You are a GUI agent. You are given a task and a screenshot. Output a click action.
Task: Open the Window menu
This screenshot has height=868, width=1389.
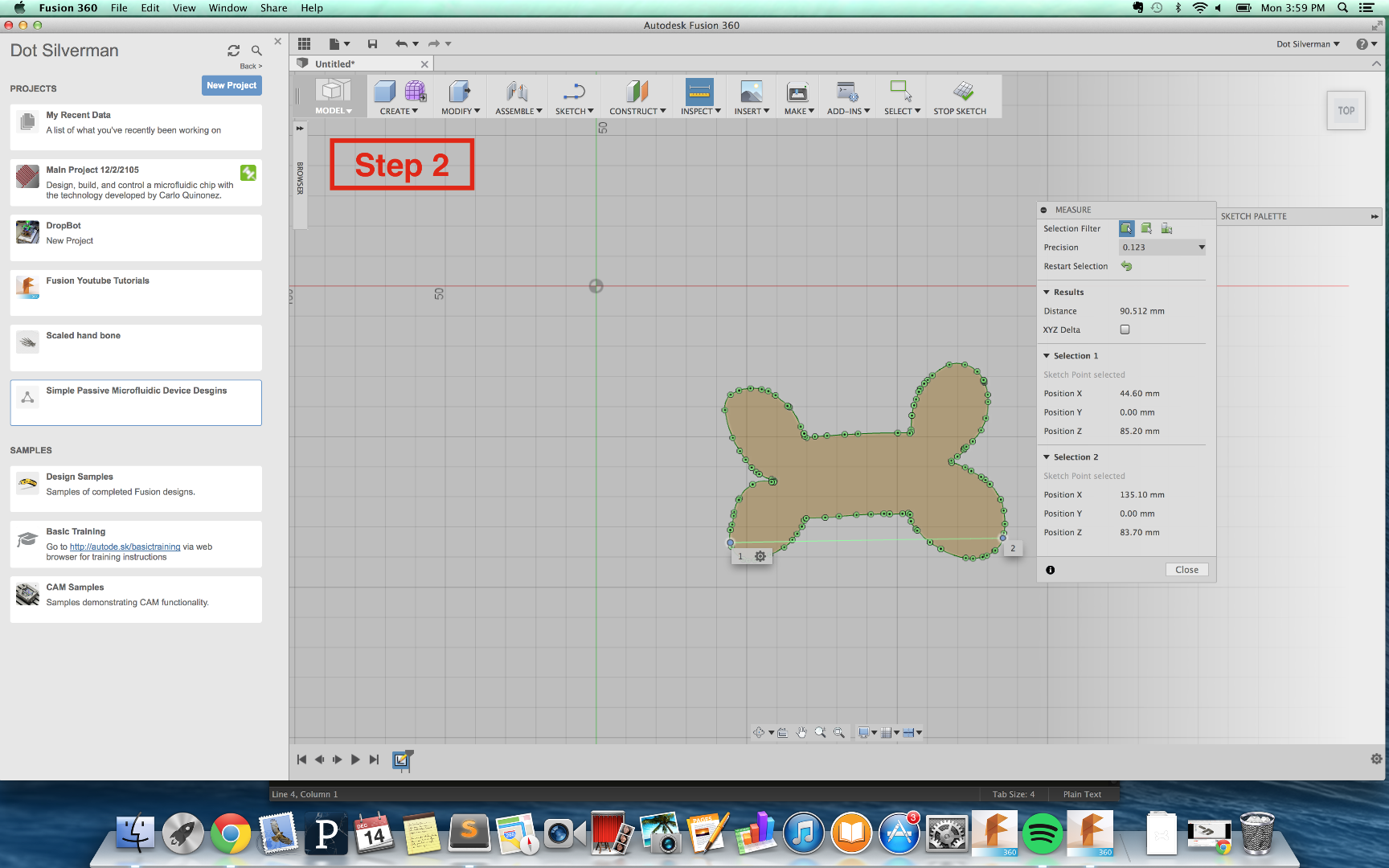coord(227,8)
